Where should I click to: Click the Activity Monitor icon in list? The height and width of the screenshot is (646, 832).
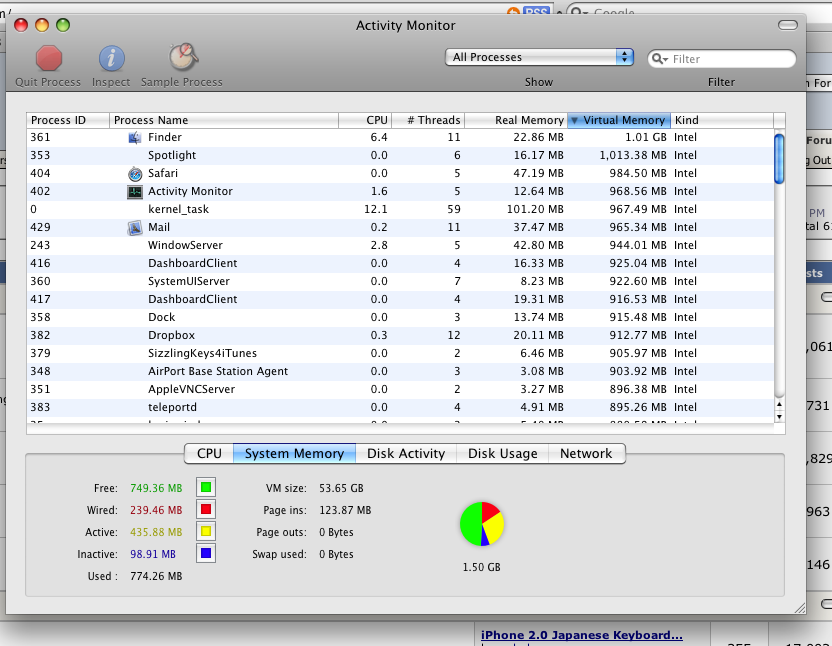135,192
